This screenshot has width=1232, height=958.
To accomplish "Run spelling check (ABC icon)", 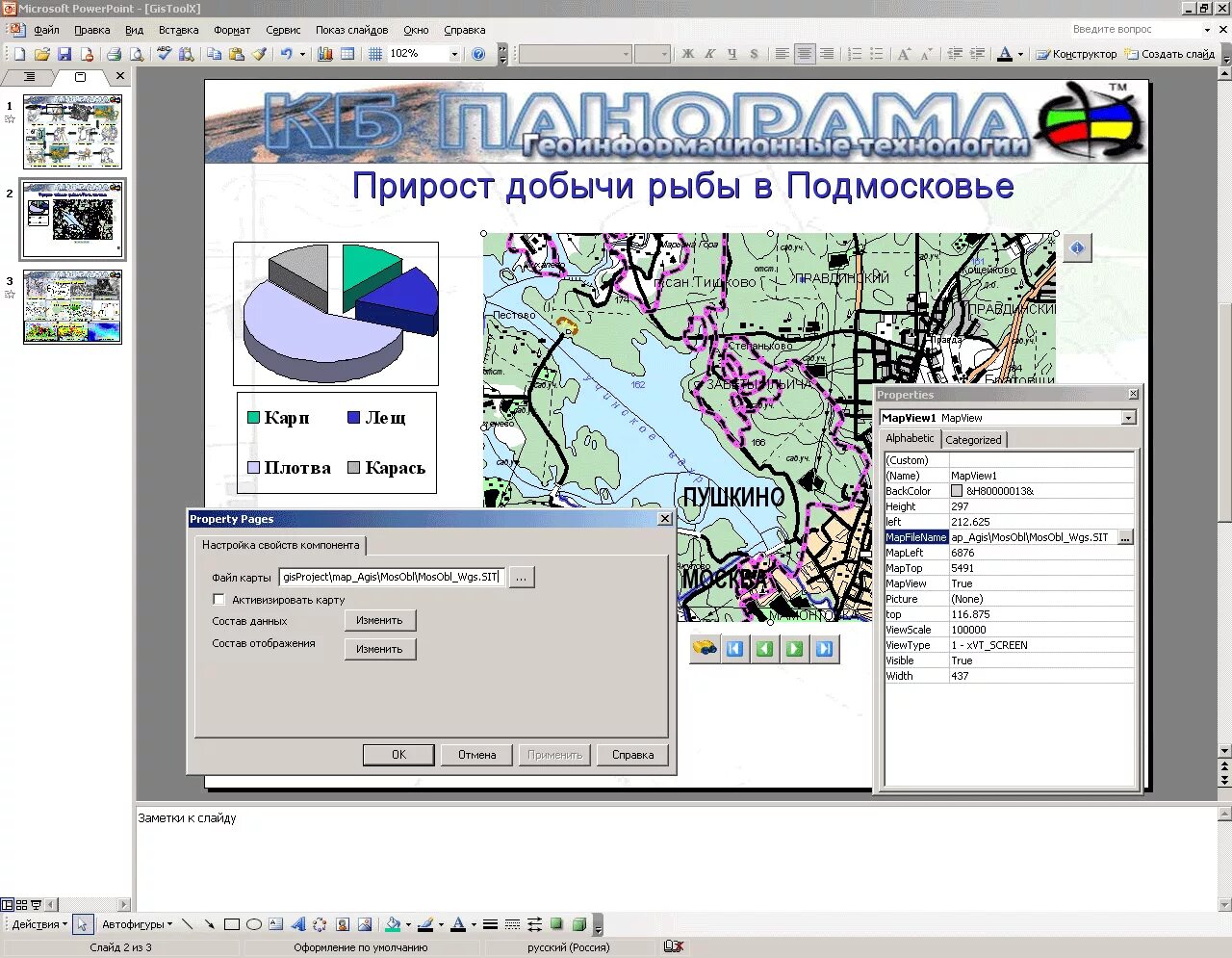I will coord(165,55).
